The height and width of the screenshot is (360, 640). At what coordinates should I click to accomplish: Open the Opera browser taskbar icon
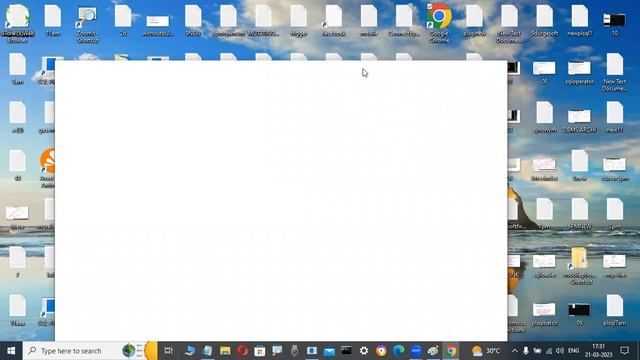pyautogui.click(x=242, y=351)
